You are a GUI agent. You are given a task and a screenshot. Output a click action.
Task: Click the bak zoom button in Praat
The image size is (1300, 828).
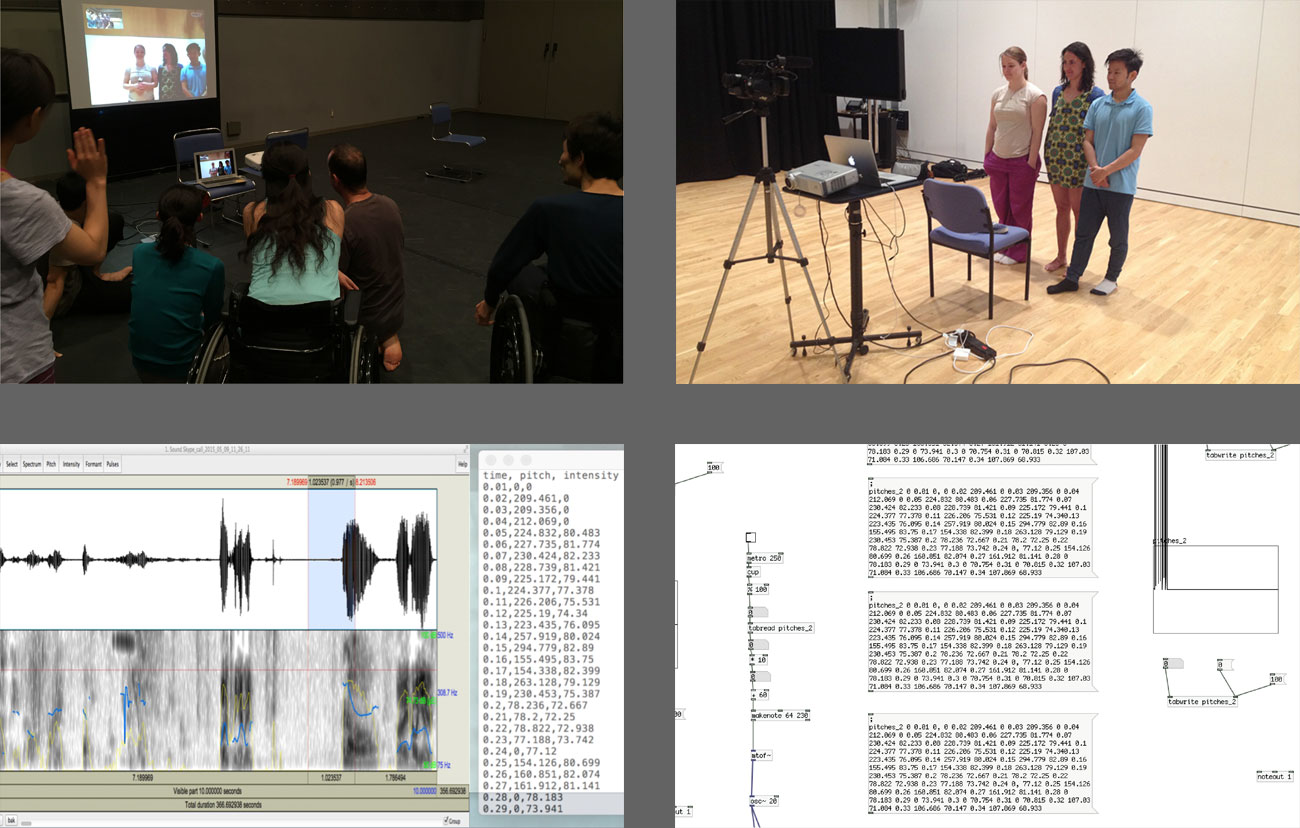(x=11, y=820)
